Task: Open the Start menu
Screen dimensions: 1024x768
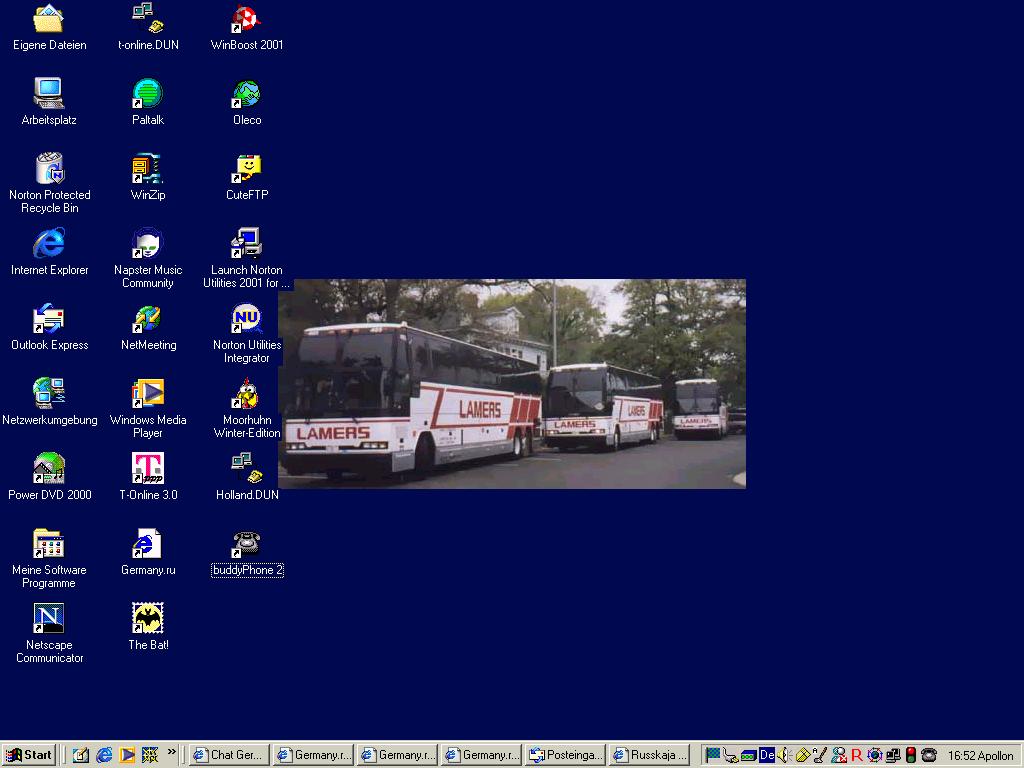Action: click(29, 755)
